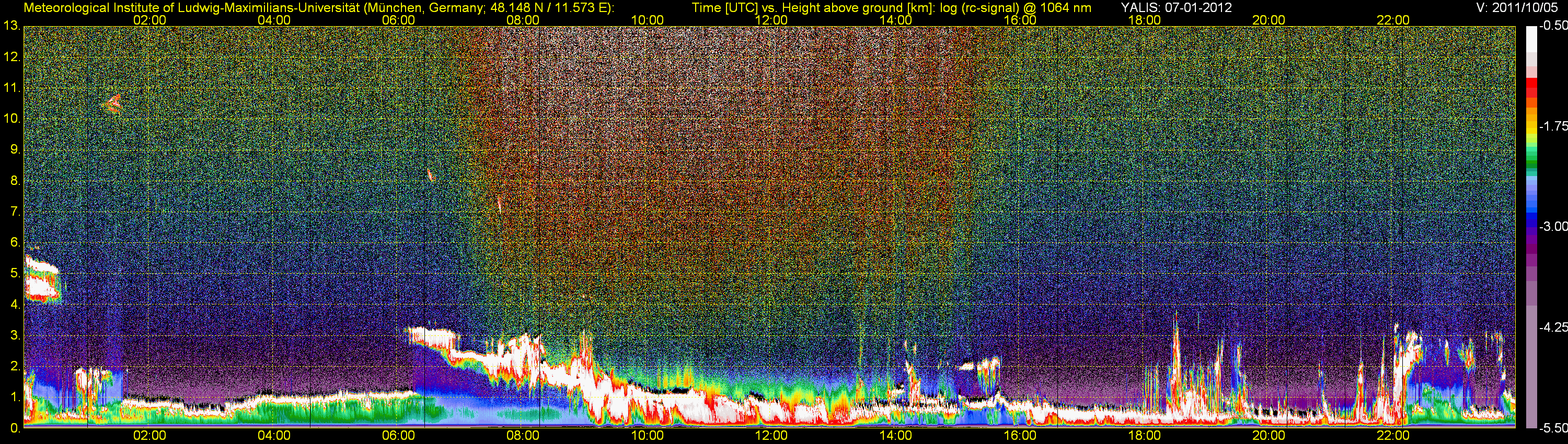Click the height axis label "10."
Screen dimensions: 1568x444
[12, 119]
